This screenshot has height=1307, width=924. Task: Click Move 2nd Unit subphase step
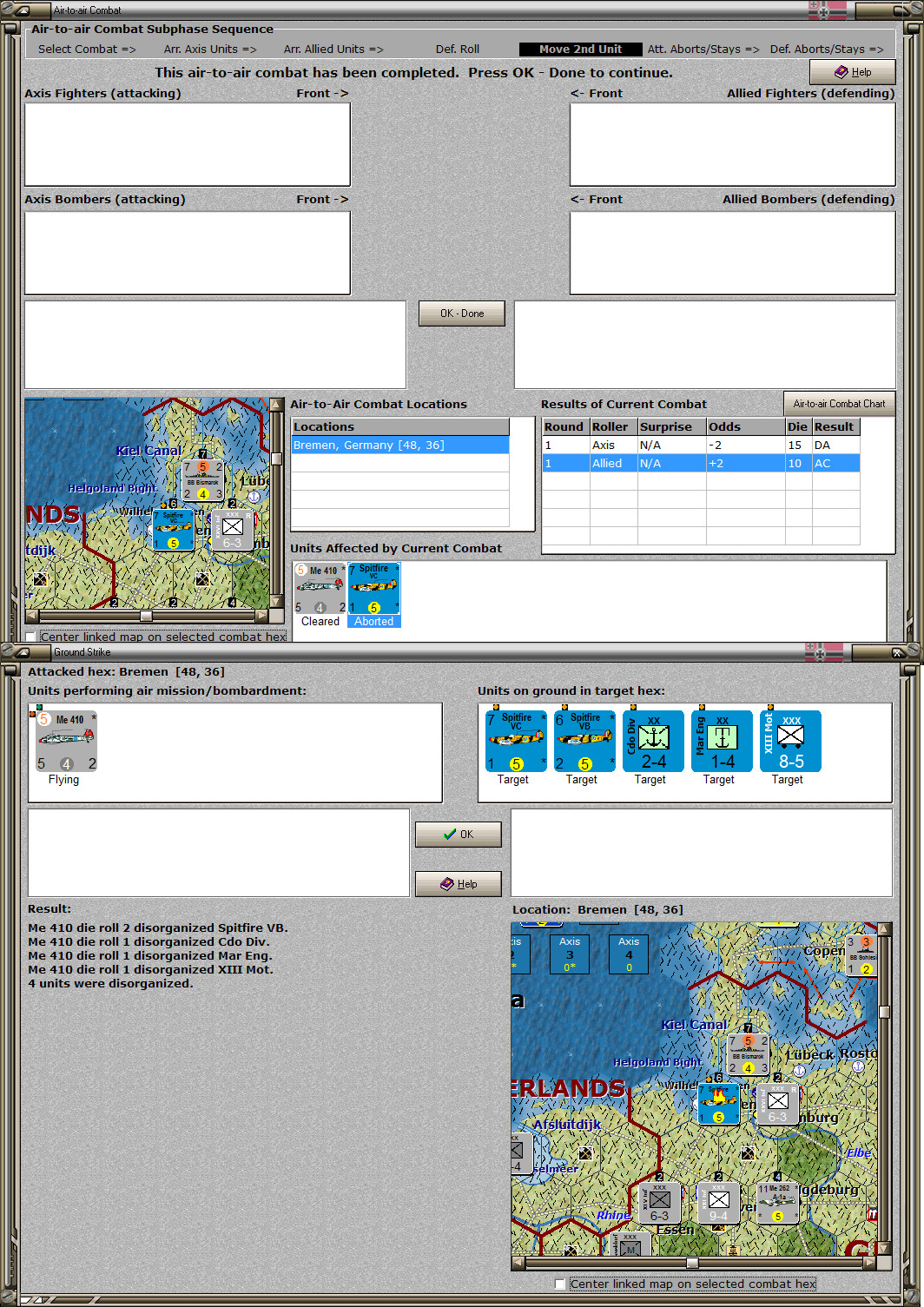click(580, 50)
